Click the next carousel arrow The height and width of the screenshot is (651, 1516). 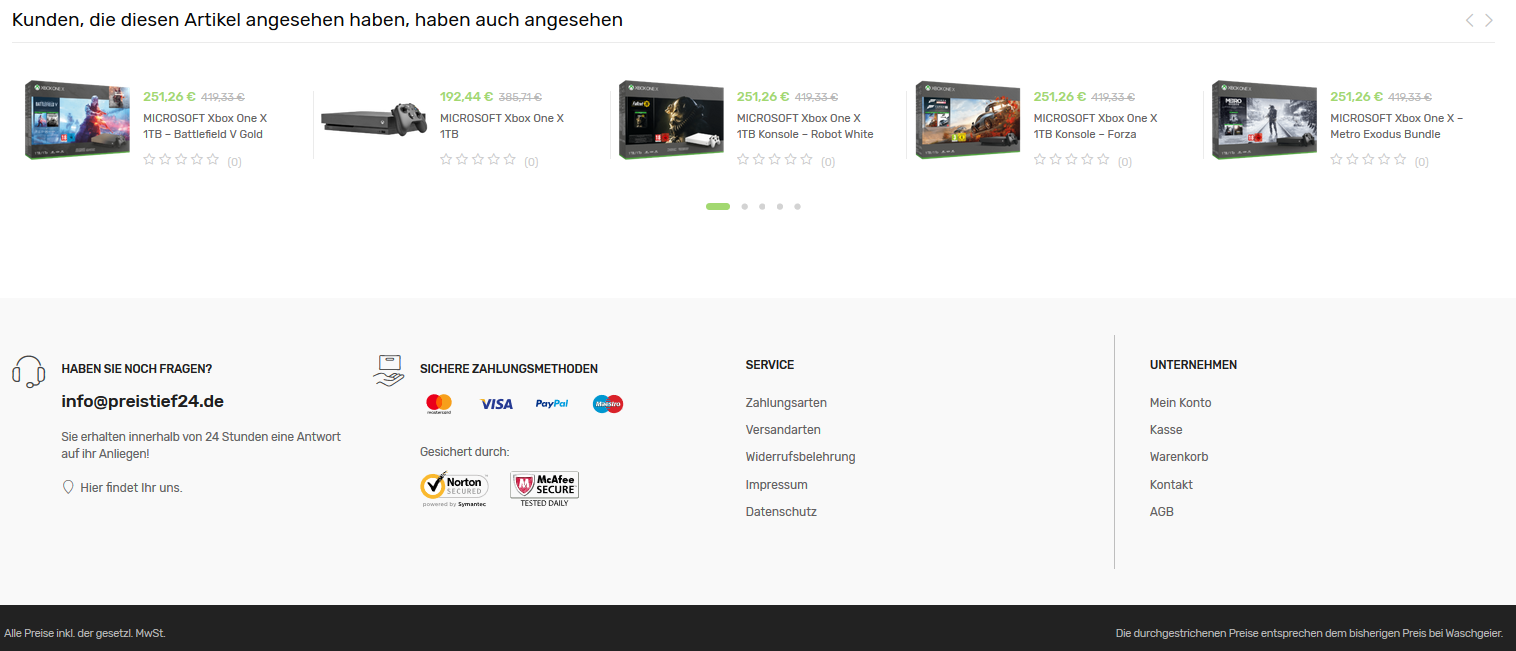[x=1489, y=20]
